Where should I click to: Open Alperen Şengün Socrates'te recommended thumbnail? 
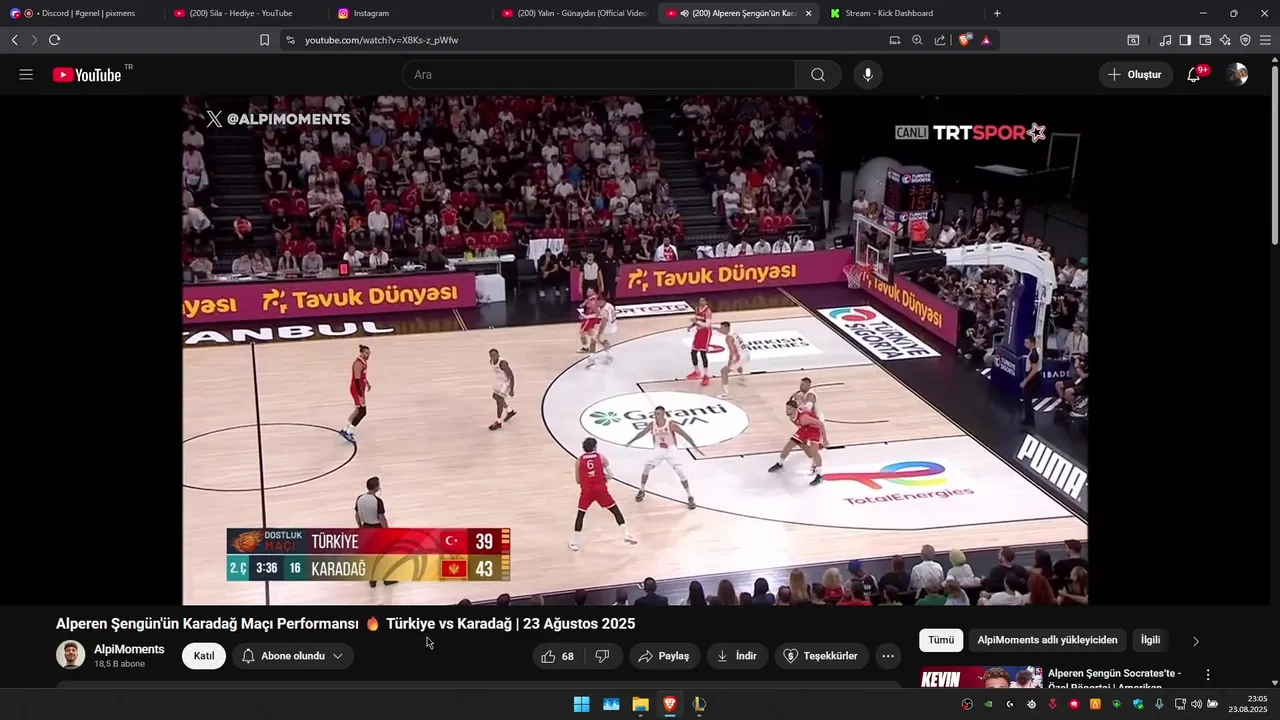pos(981,677)
